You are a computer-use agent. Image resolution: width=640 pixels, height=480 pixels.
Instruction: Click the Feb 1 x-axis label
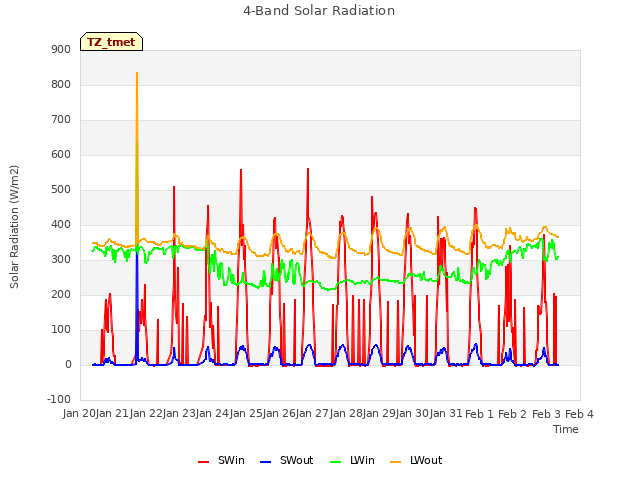(x=479, y=414)
